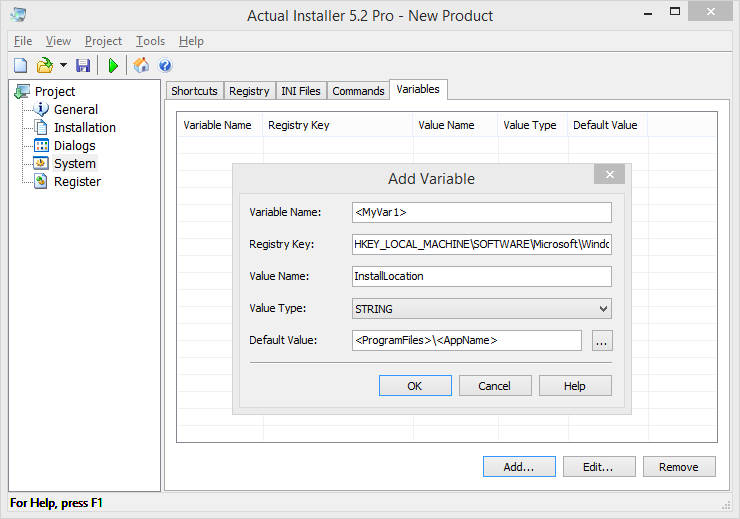Cancel the Add Variable dialog
740x519 pixels.
(x=494, y=386)
